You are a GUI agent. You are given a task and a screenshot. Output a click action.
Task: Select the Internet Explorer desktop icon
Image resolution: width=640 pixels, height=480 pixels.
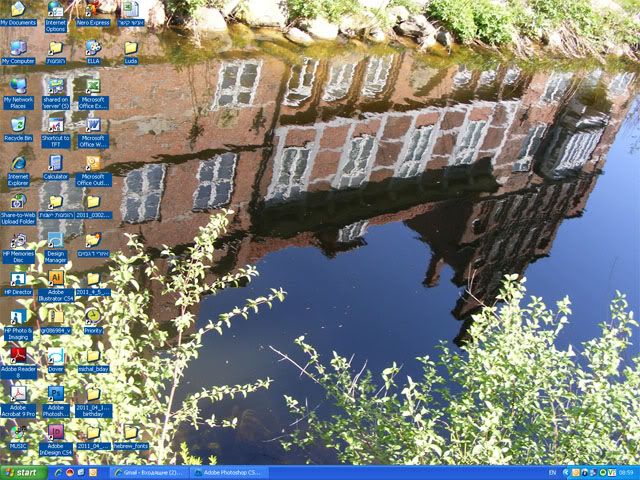coord(18,163)
